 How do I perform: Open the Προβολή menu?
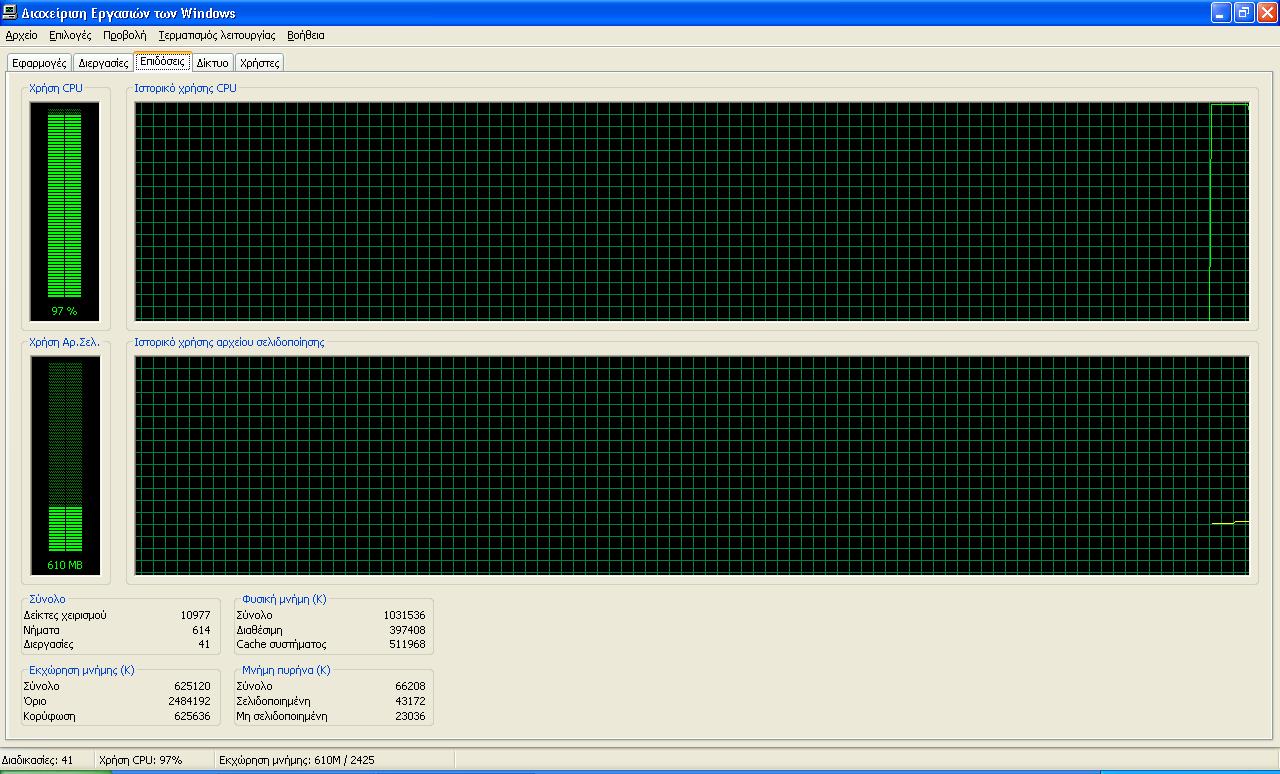pos(124,35)
